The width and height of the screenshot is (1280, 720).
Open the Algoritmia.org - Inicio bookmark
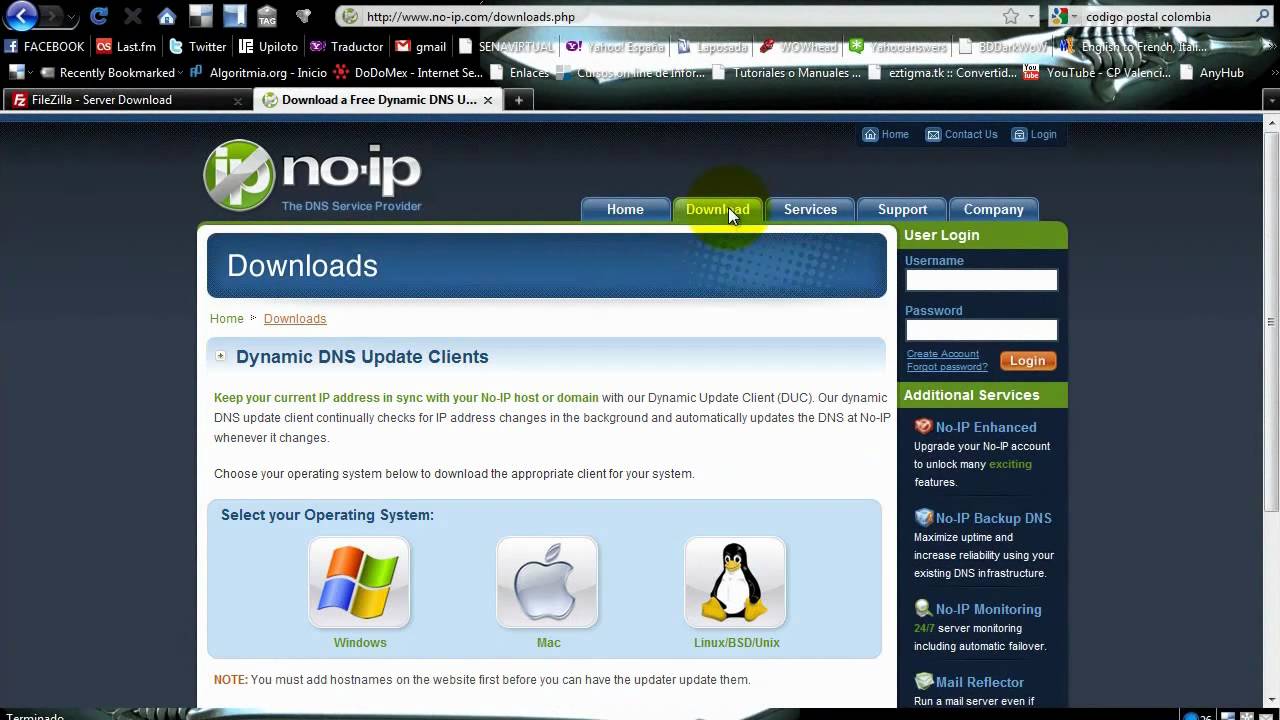coord(258,72)
